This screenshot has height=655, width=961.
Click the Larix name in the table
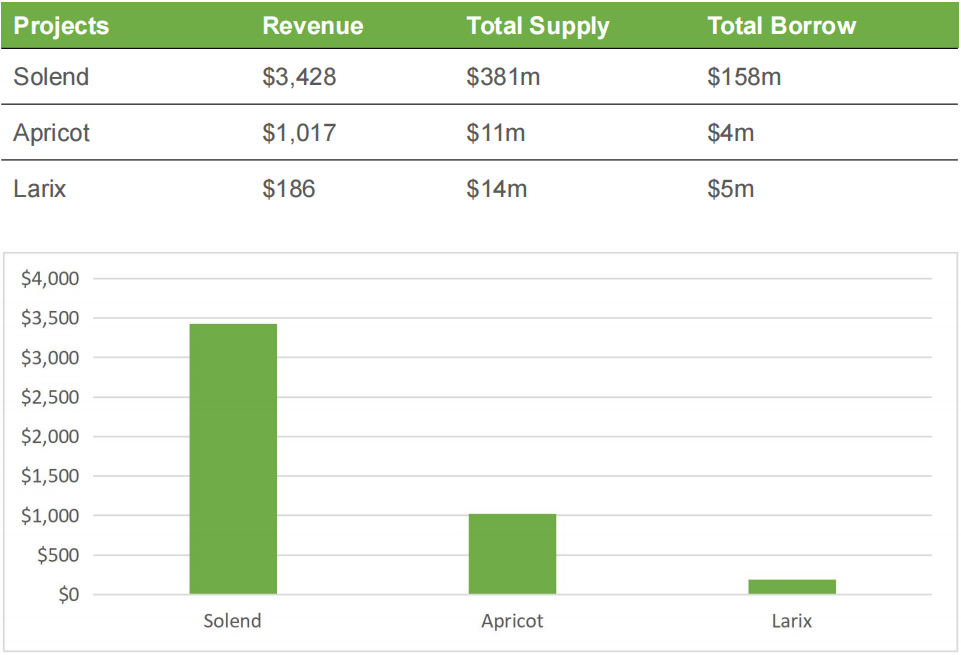(x=40, y=189)
